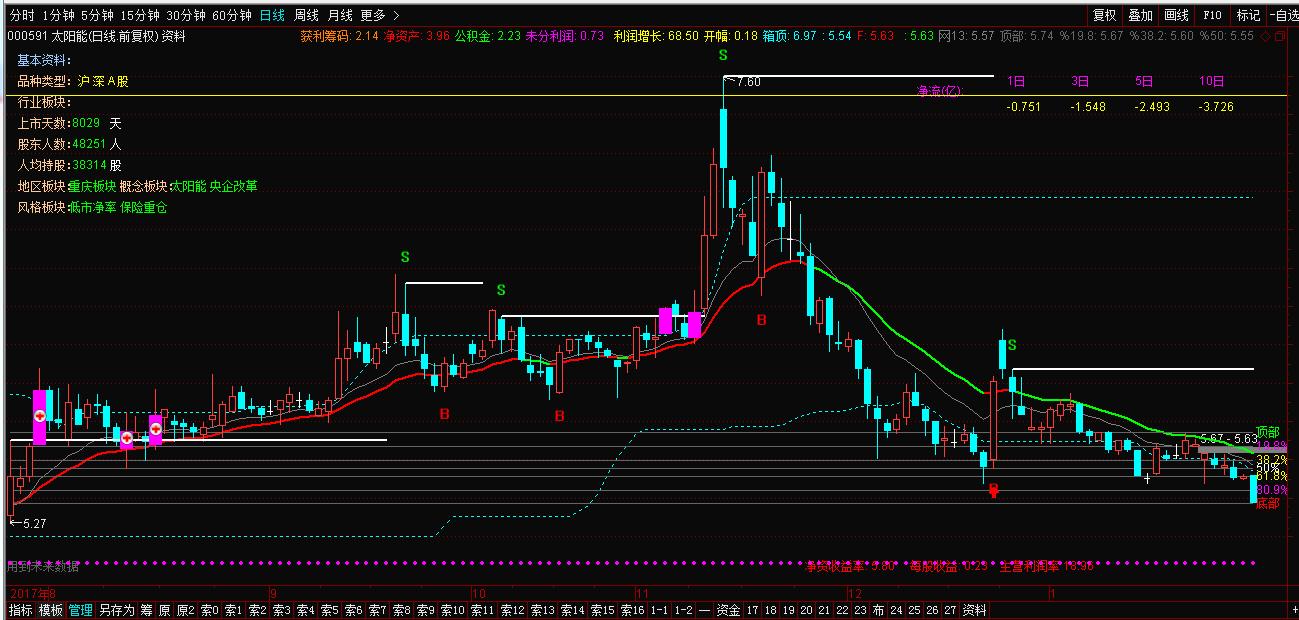Click the 另存为 save-as button

click(x=116, y=610)
